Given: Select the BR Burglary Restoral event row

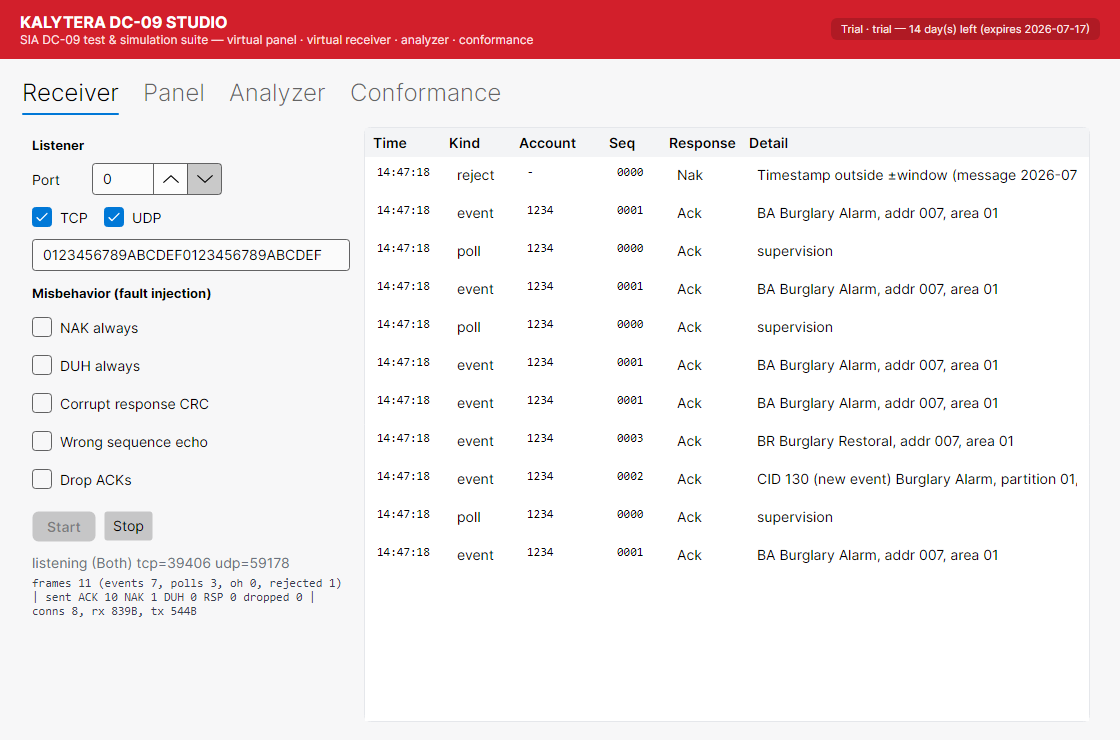Looking at the screenshot, I should 726,441.
